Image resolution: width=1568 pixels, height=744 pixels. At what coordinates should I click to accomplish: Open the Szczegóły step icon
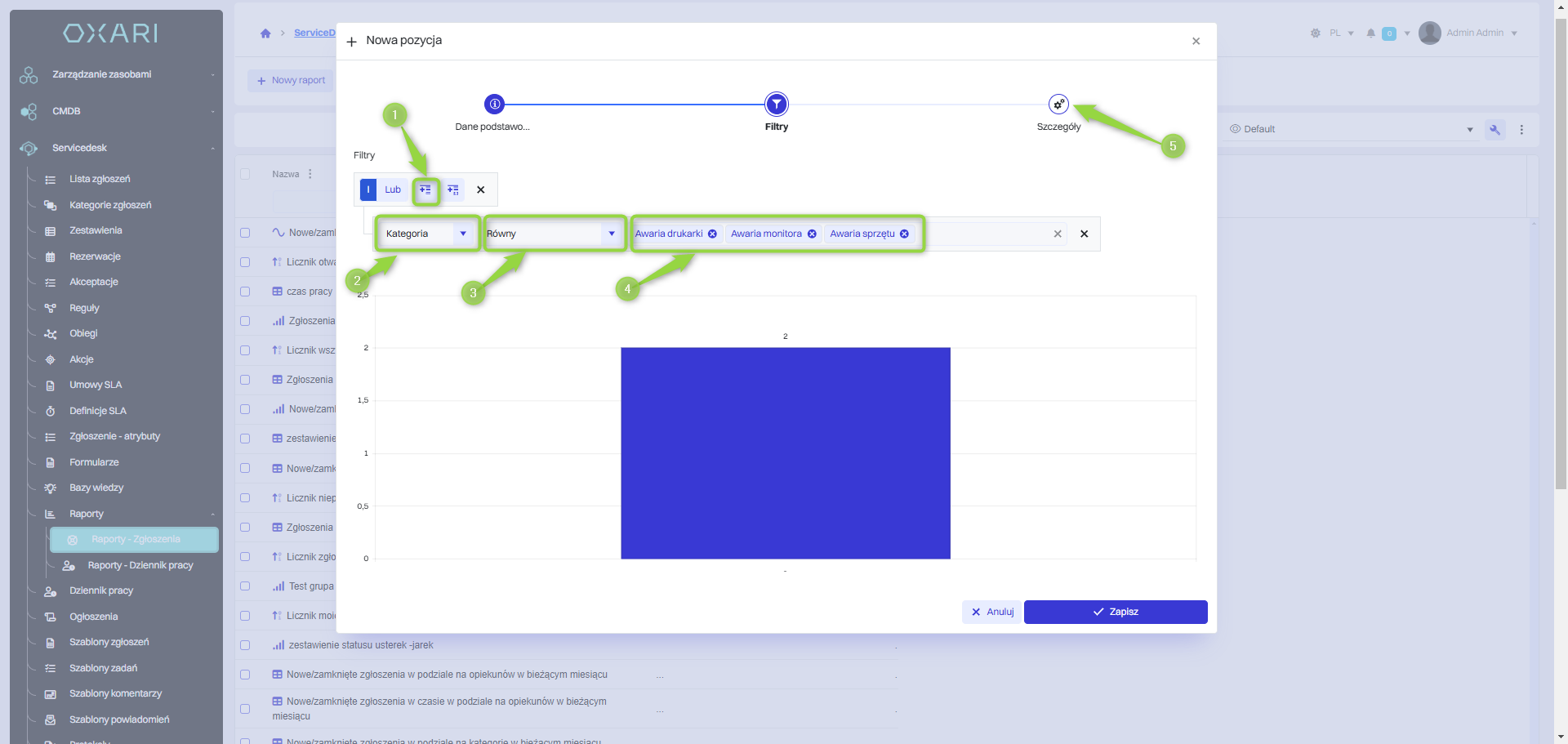[1058, 105]
